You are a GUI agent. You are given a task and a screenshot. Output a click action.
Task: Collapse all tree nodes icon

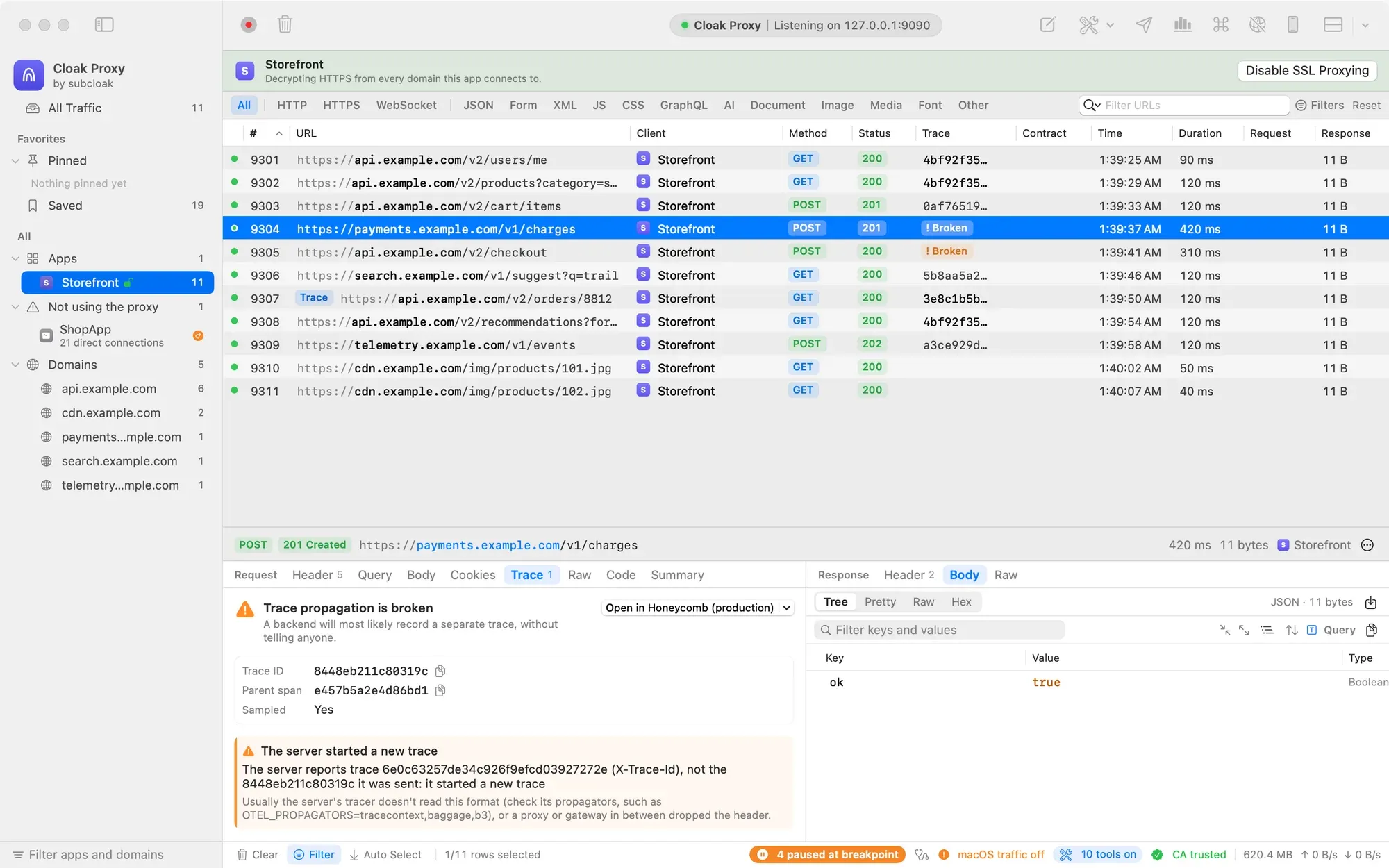[x=1225, y=630]
